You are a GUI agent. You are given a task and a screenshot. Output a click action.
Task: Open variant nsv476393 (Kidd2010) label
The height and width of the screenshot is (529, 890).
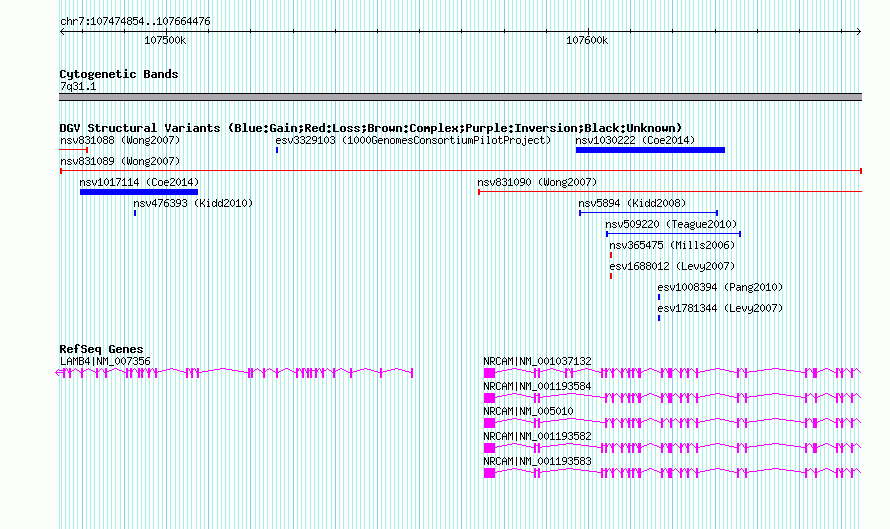193,203
